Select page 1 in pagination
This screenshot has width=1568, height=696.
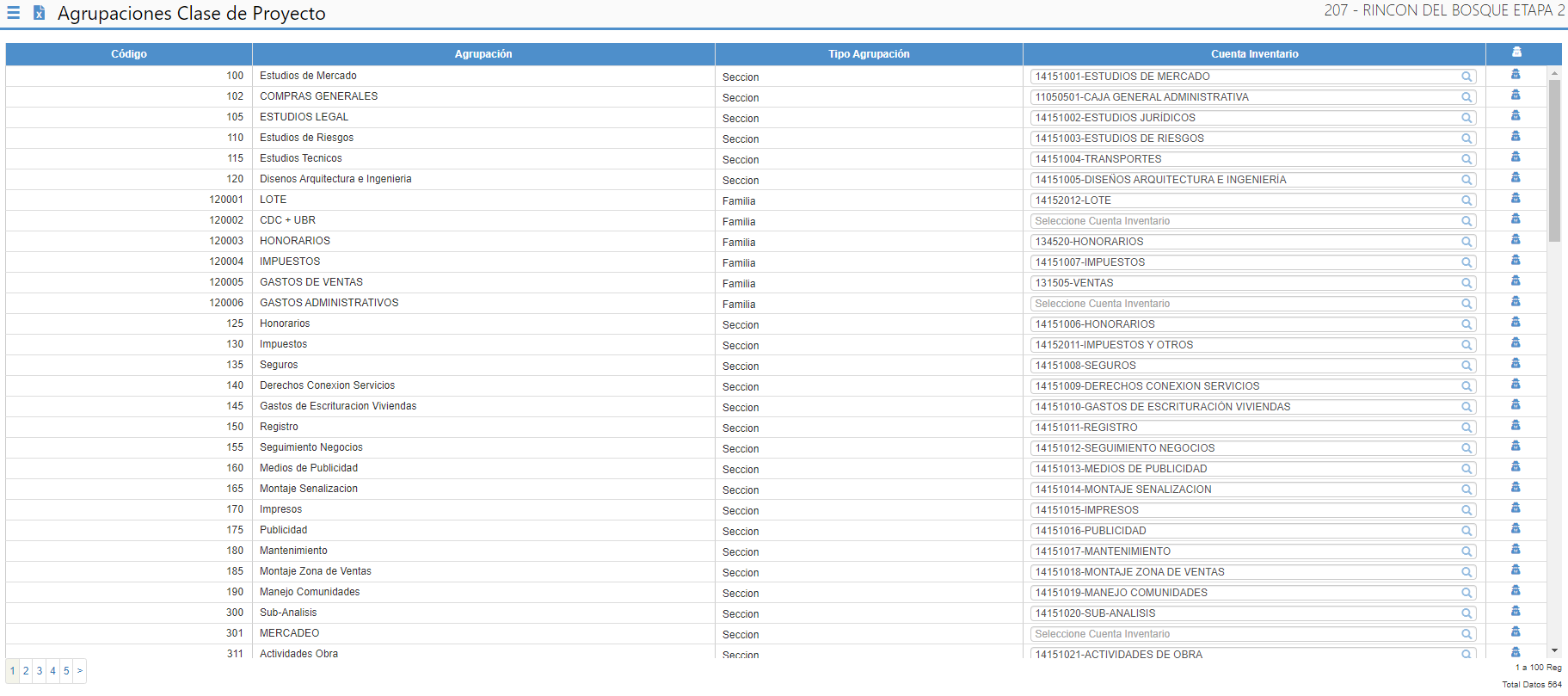click(x=13, y=671)
